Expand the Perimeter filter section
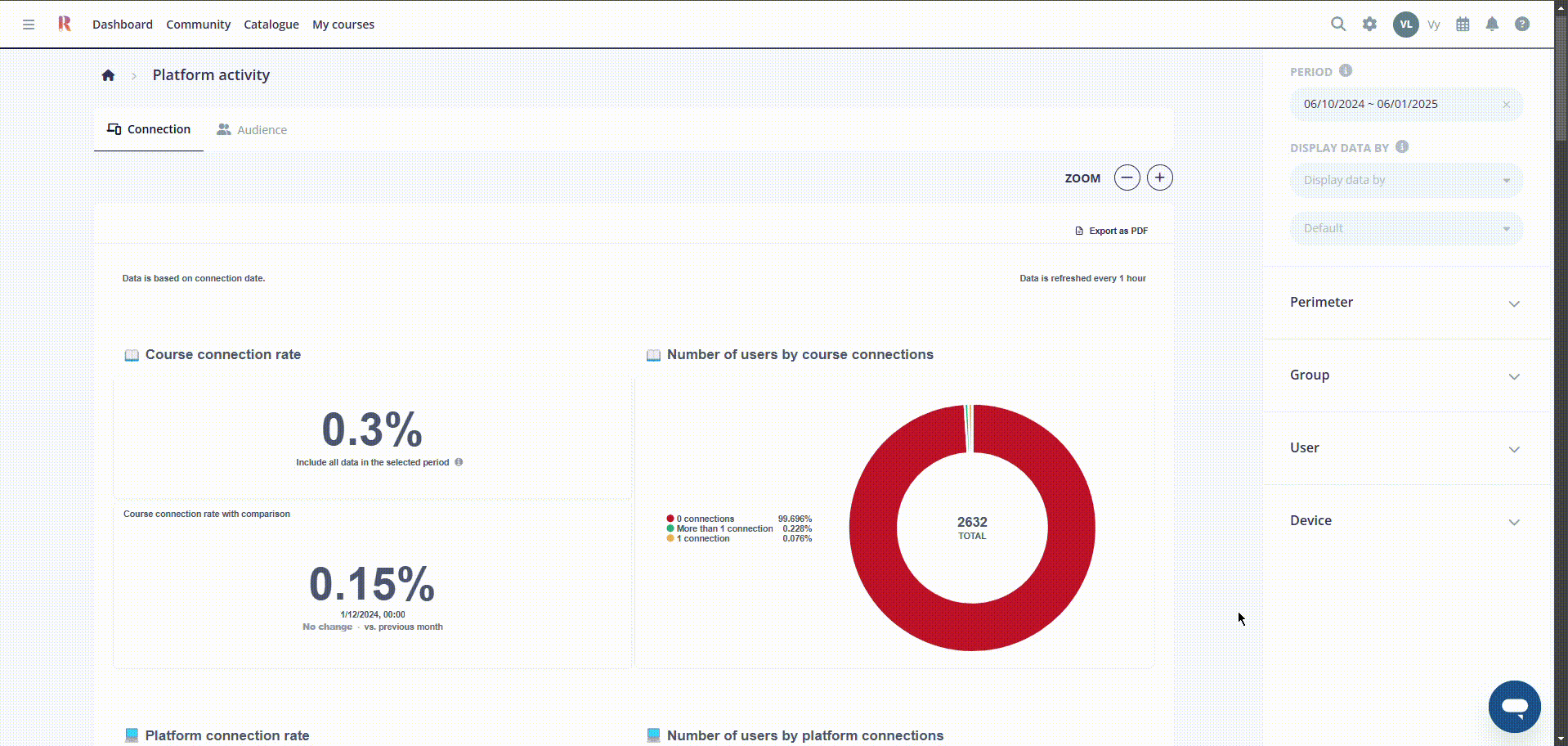Screen dimensions: 1568x746 (1405, 303)
